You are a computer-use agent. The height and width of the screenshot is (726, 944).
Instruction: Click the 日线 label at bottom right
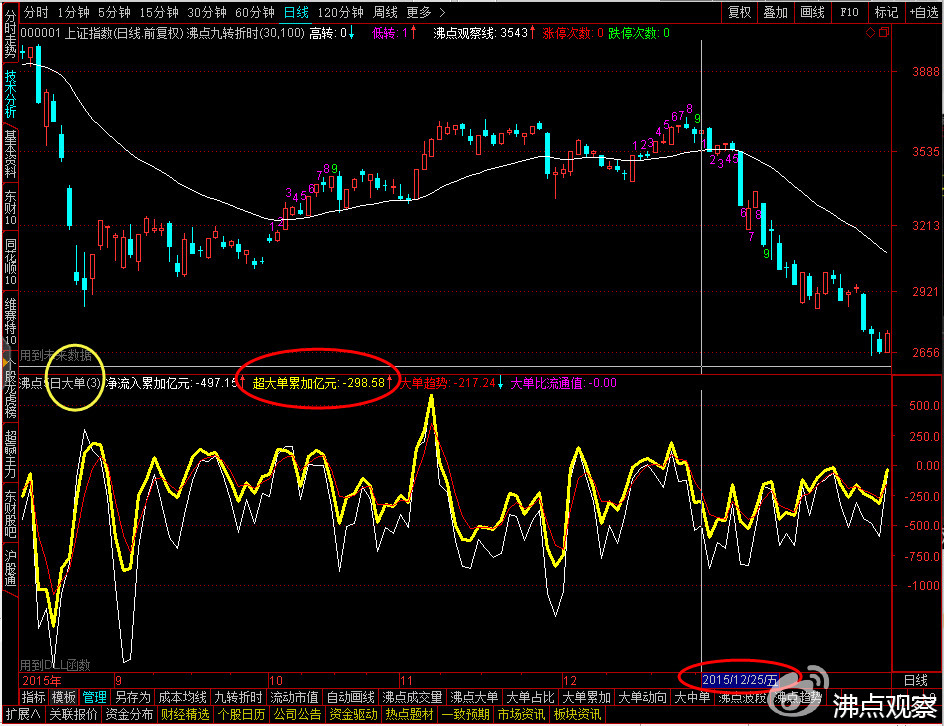(x=916, y=680)
